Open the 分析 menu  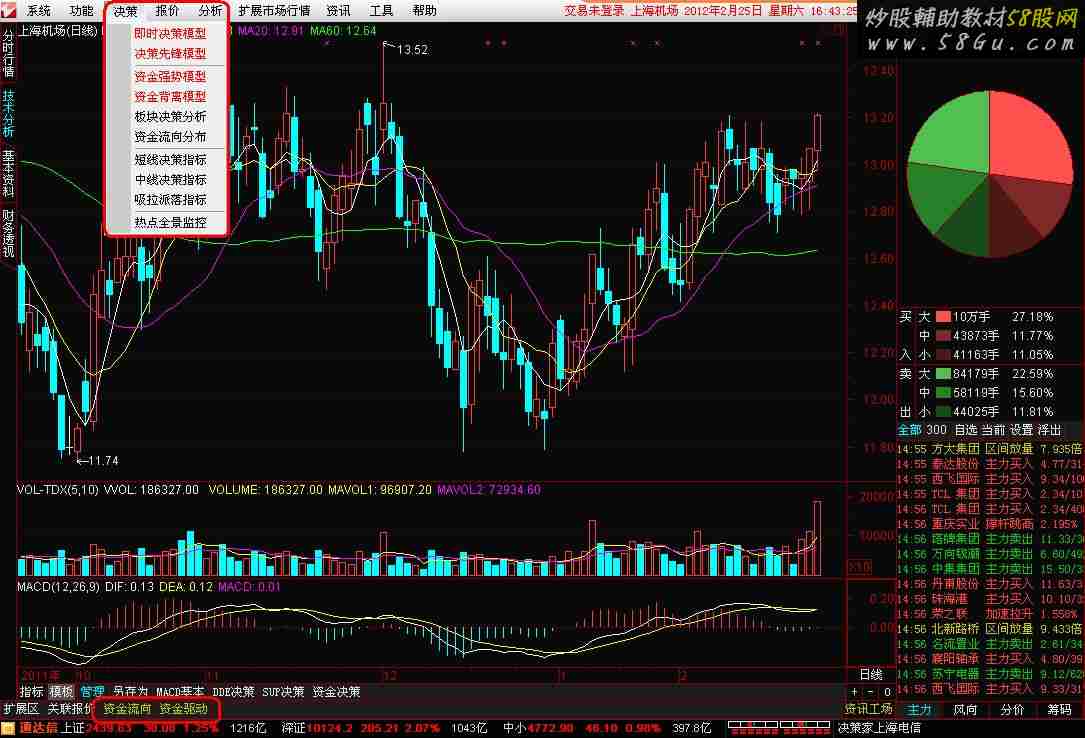(210, 10)
